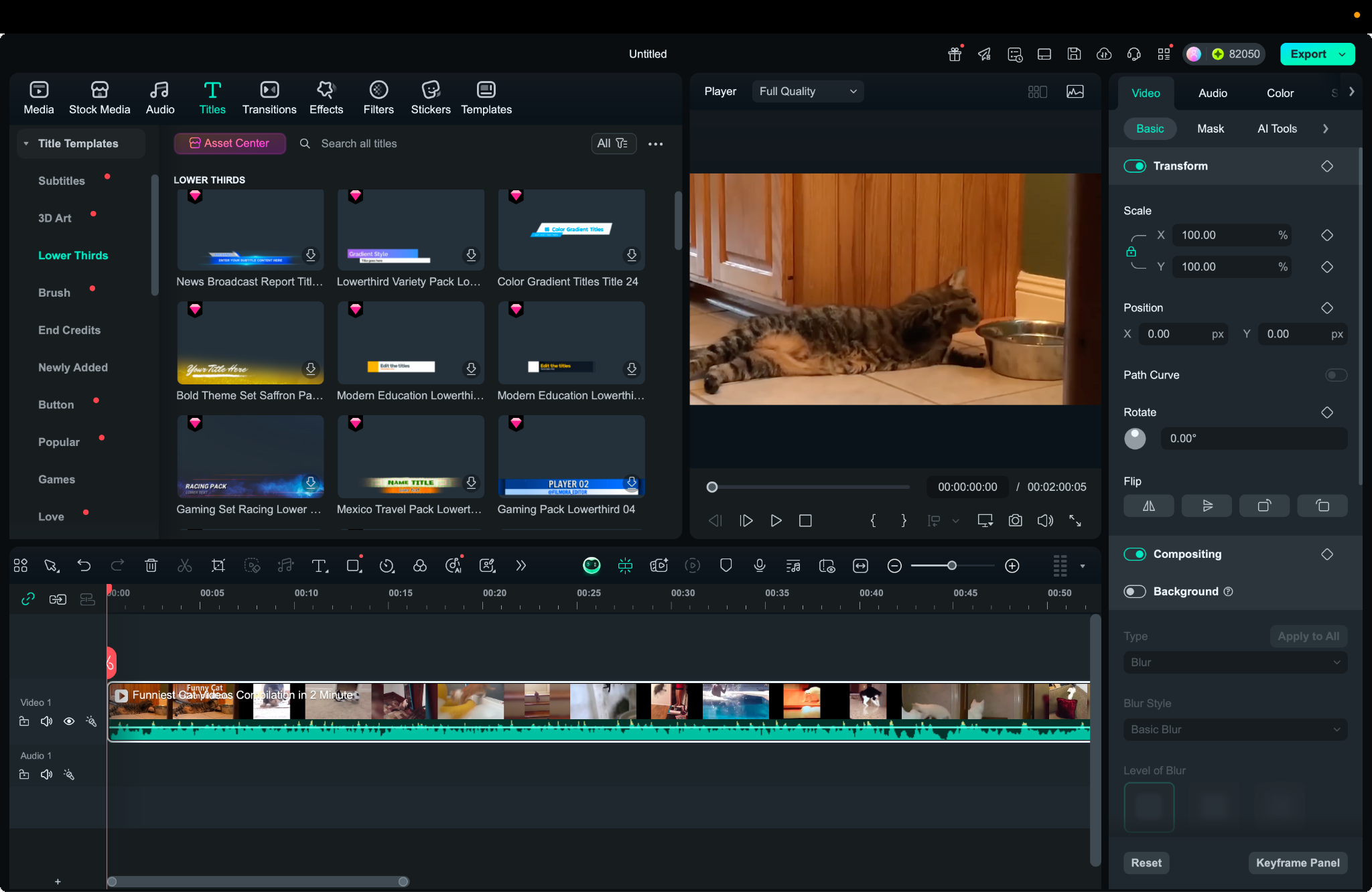The height and width of the screenshot is (892, 1372).
Task: Switch to the Transitions panel
Action: tap(269, 98)
